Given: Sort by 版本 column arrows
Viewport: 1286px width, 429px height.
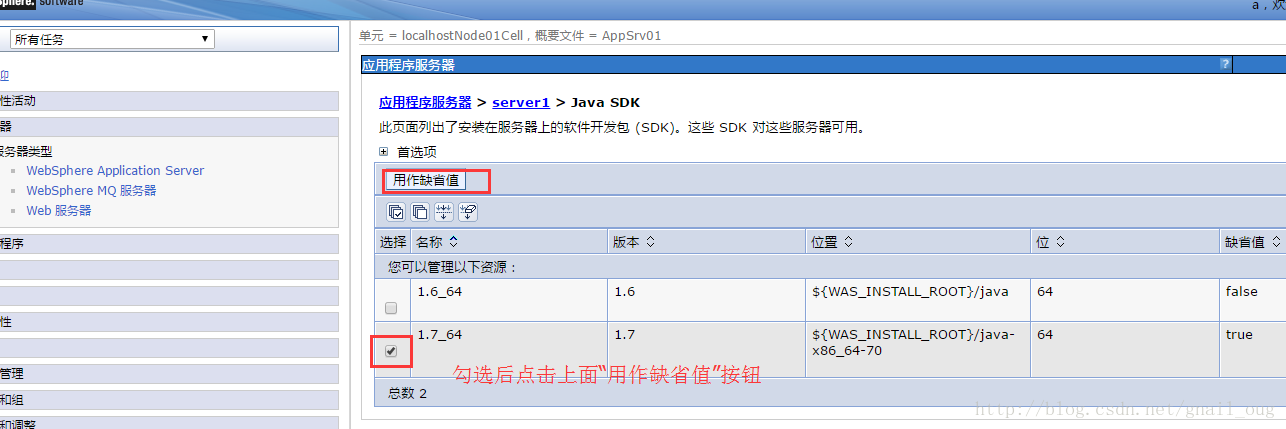Looking at the screenshot, I should click(651, 242).
